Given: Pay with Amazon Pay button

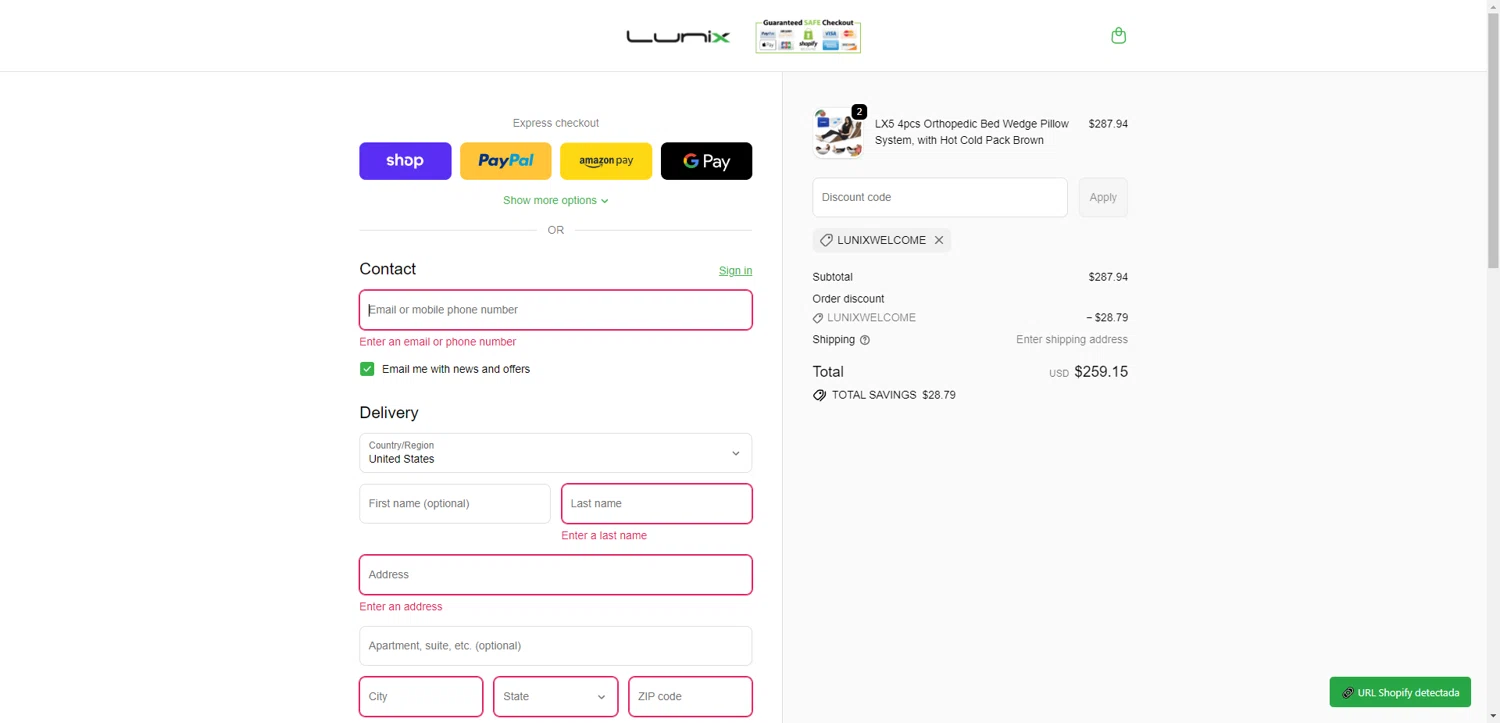Looking at the screenshot, I should point(606,161).
